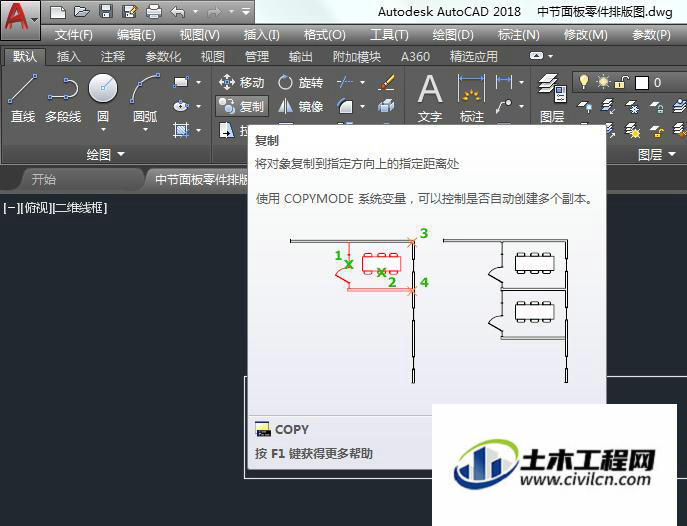Expand the Trim tool dropdown arrow

(x=362, y=82)
